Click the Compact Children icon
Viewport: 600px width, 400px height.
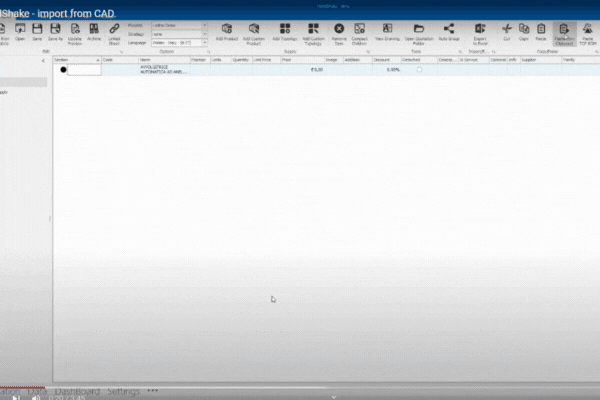(360, 29)
